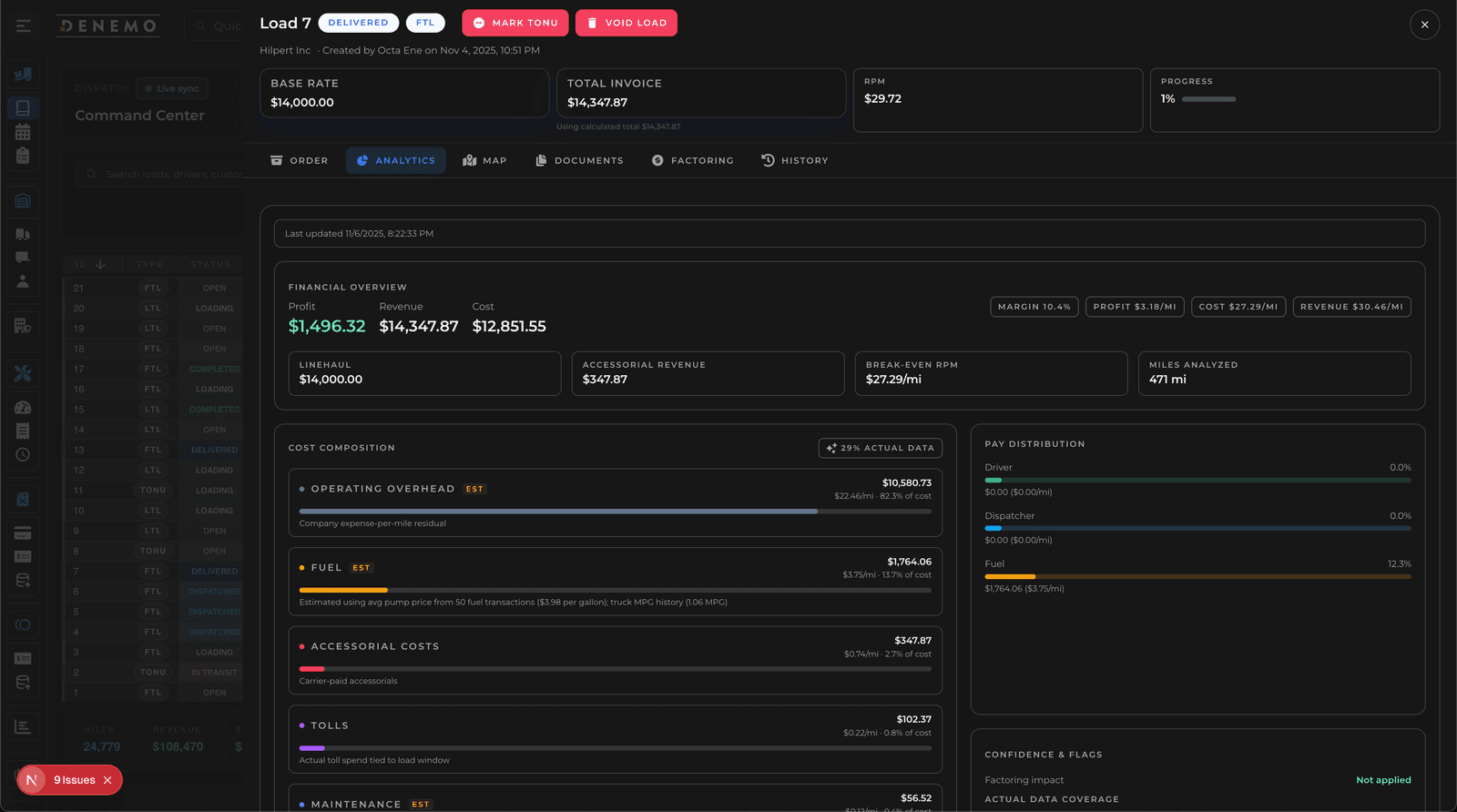Open the truck icon in the sidebar
The height and width of the screenshot is (812, 1457).
(x=23, y=234)
